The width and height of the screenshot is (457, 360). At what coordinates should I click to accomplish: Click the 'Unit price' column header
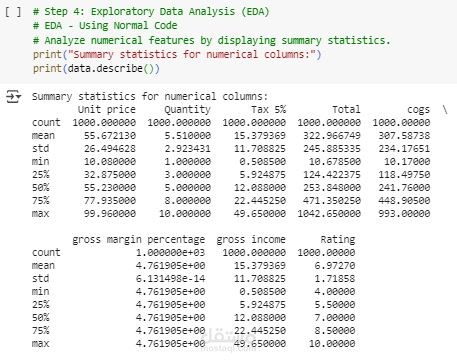[107, 110]
